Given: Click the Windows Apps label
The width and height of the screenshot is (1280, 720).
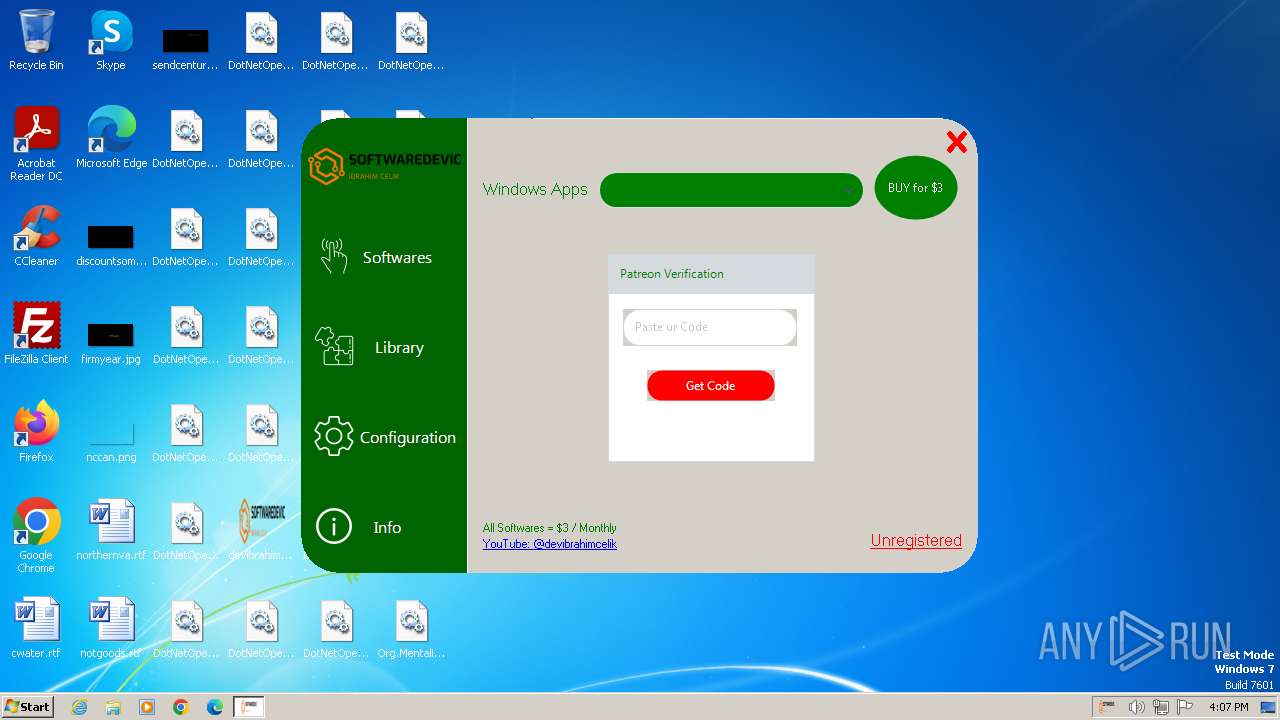Looking at the screenshot, I should tap(535, 189).
